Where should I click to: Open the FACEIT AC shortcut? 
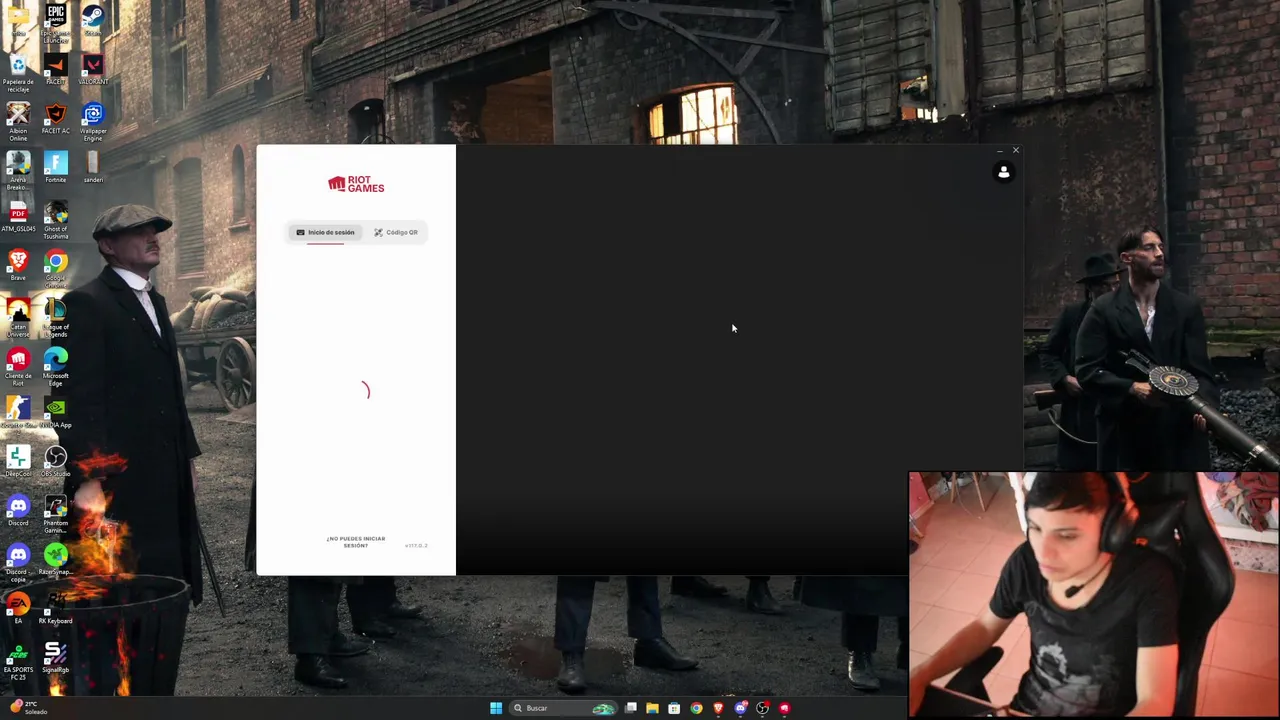(56, 119)
